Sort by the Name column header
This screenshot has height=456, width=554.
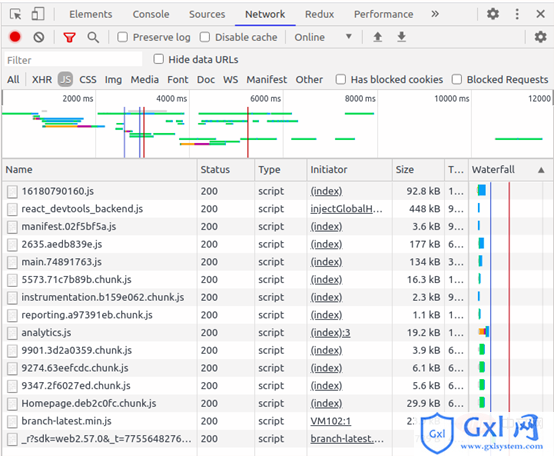click(x=99, y=170)
